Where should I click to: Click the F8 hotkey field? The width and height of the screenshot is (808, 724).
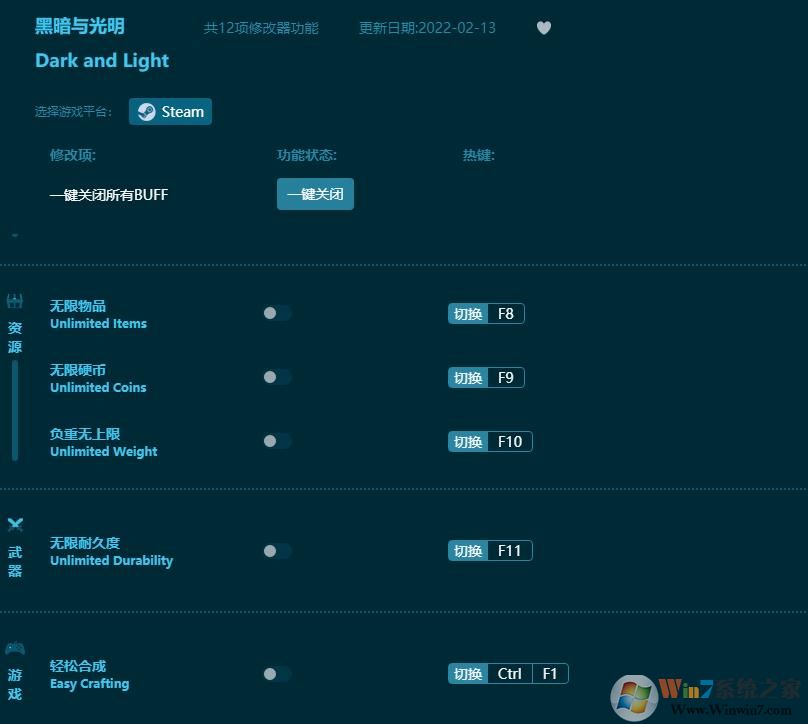pos(506,314)
